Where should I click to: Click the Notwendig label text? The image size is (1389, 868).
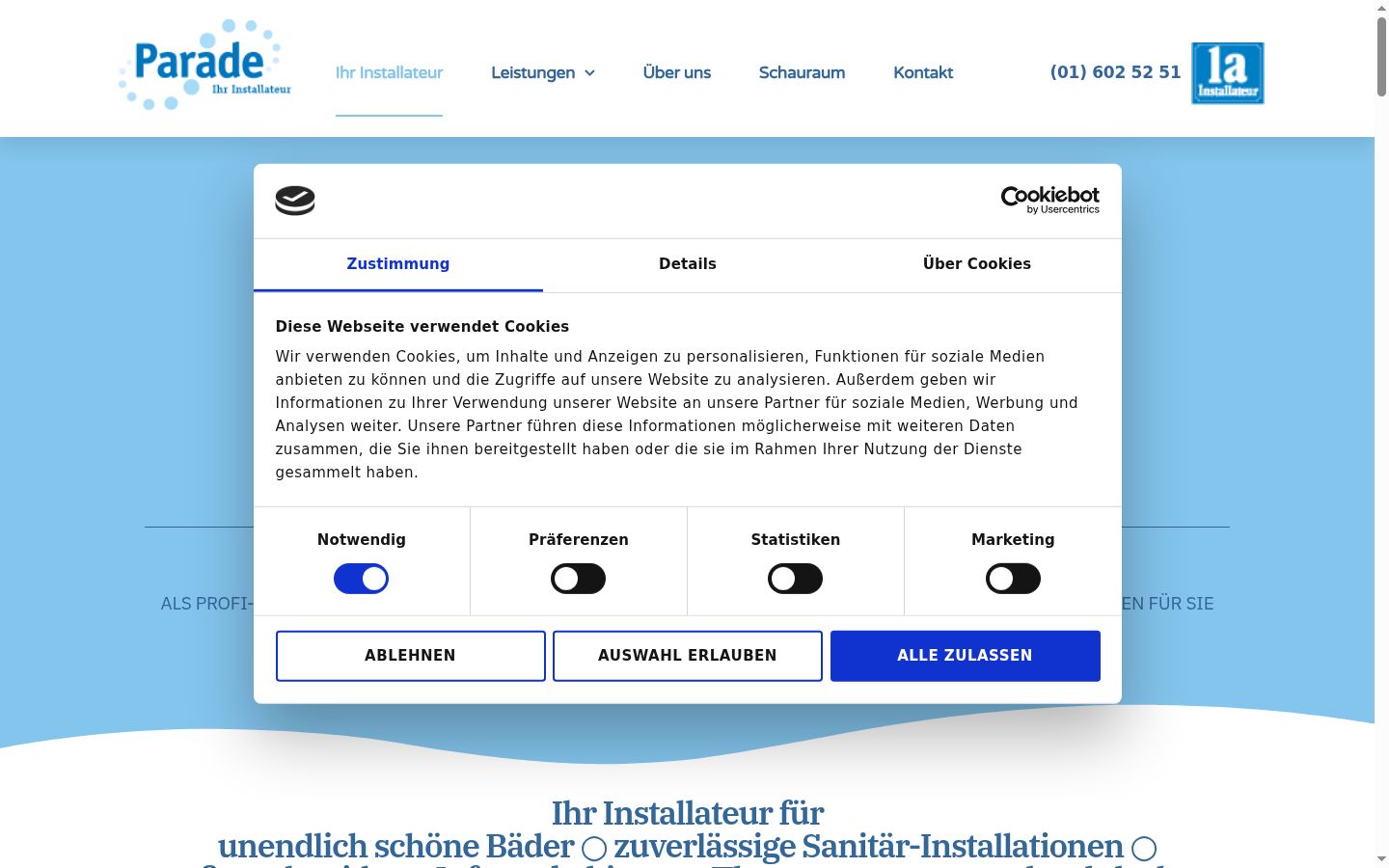click(362, 540)
